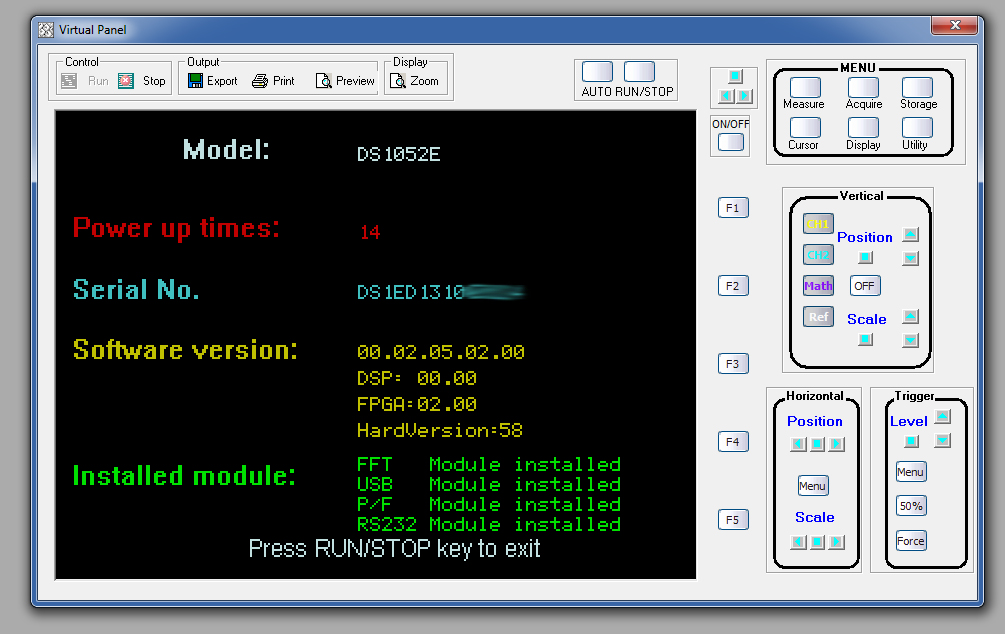Click the F4 softkey

click(x=733, y=442)
